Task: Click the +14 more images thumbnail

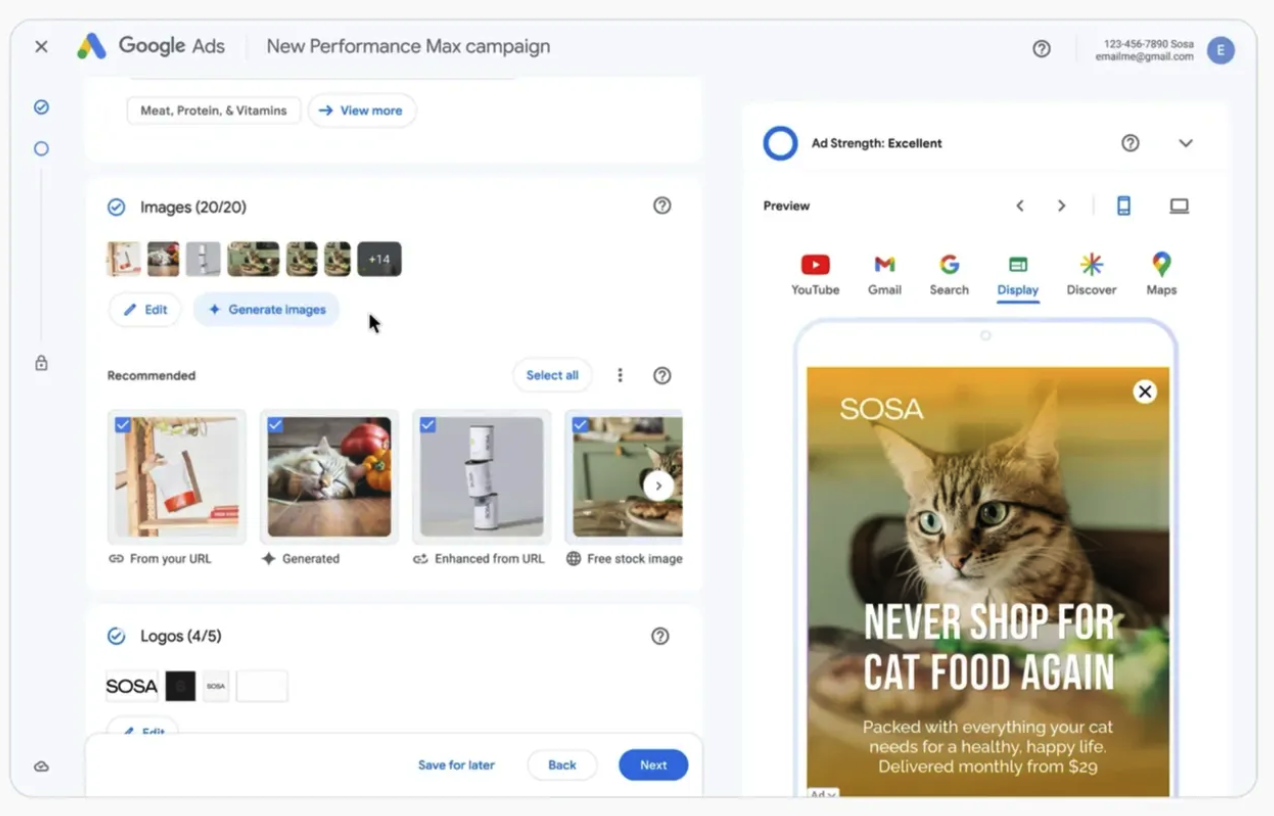Action: point(379,259)
